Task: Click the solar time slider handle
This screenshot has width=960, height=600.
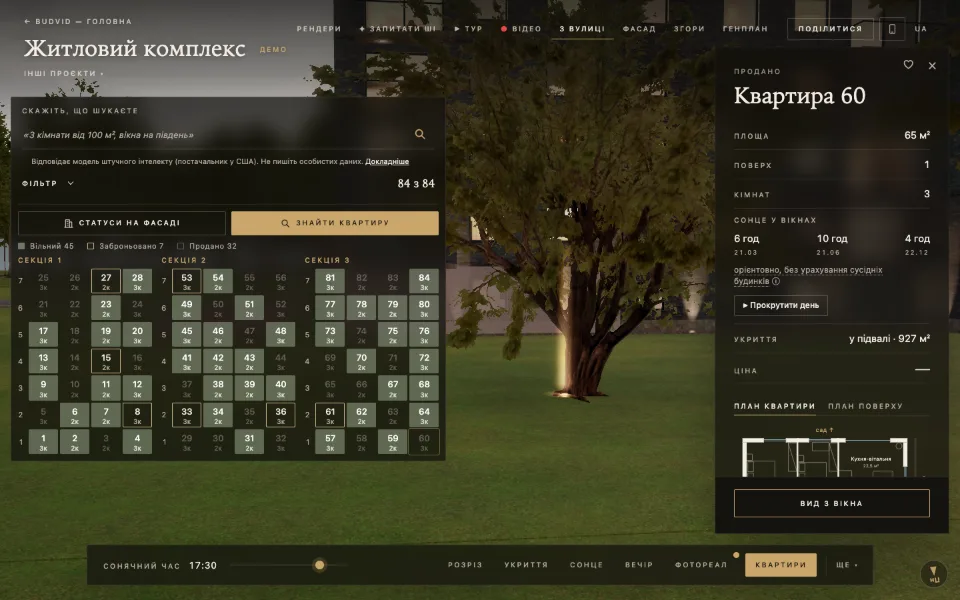Action: (x=319, y=565)
